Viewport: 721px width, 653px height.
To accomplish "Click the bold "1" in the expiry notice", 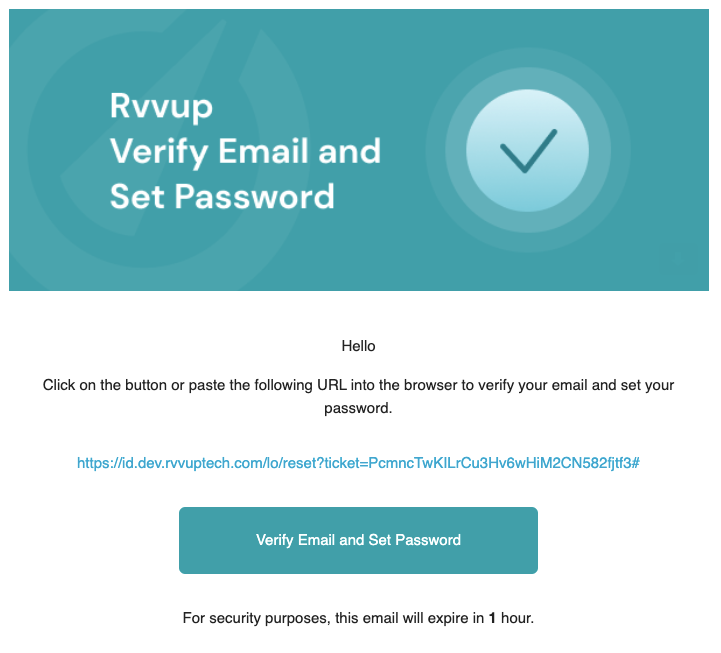I will click(x=492, y=618).
